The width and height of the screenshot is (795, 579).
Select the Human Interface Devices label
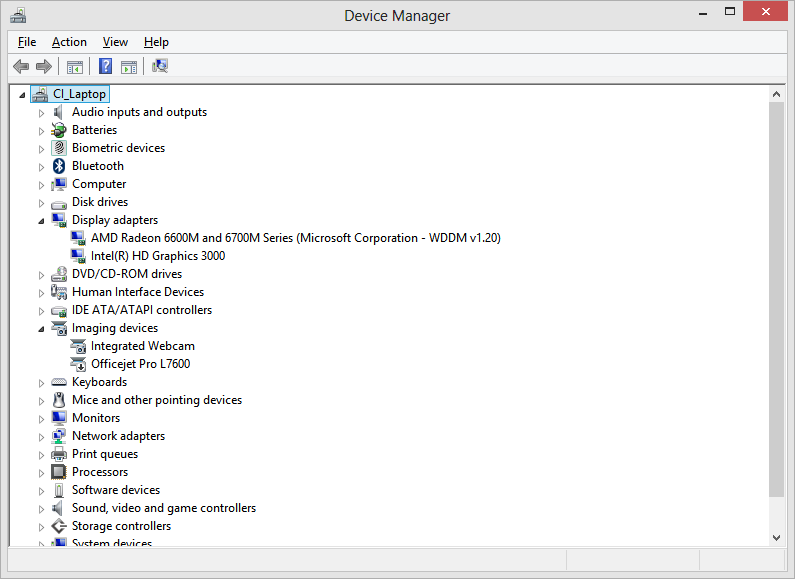coord(138,292)
